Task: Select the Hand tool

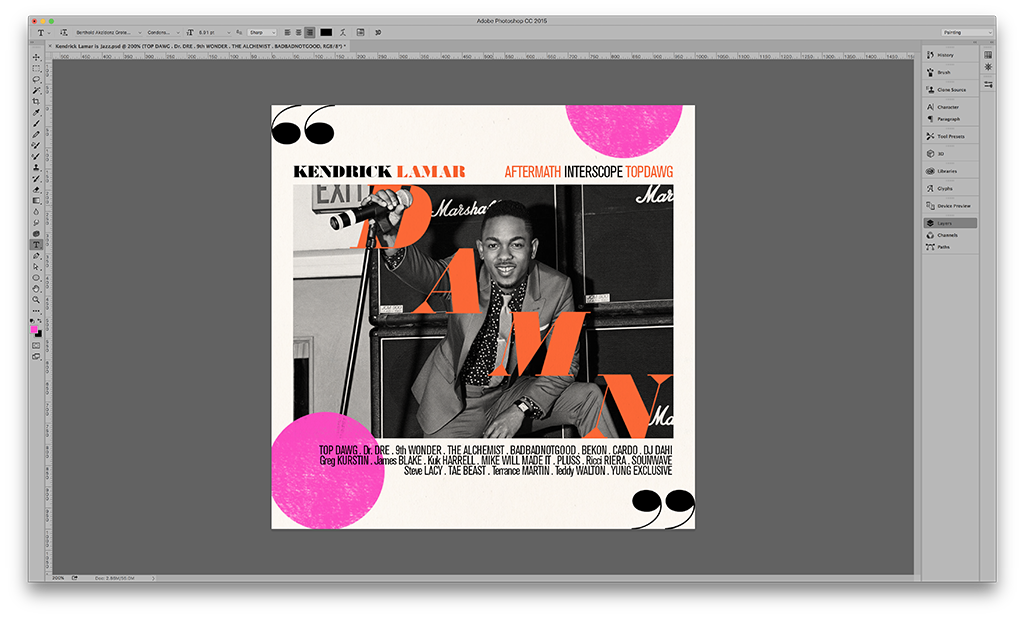Action: click(37, 289)
